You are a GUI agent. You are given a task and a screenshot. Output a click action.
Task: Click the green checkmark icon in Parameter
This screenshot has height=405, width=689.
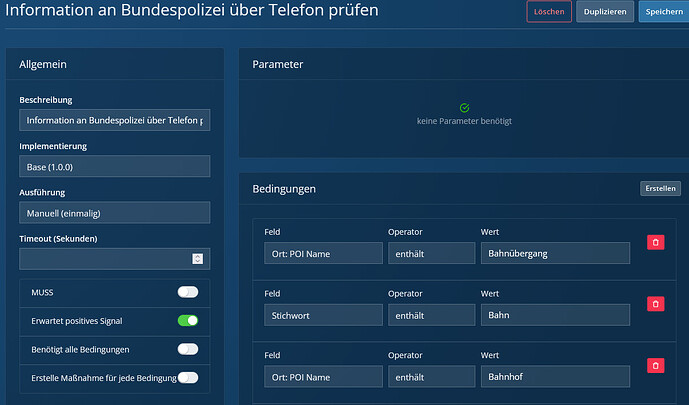pos(464,108)
